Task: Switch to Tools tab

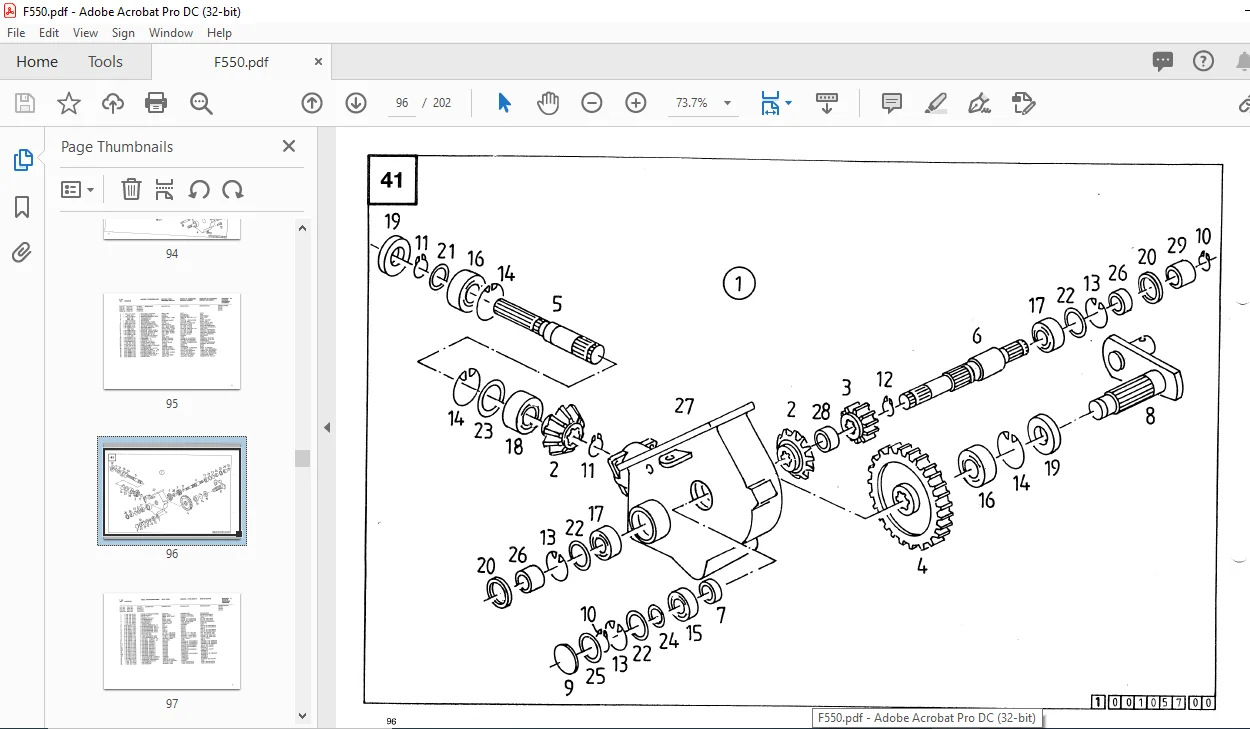Action: 105,62
